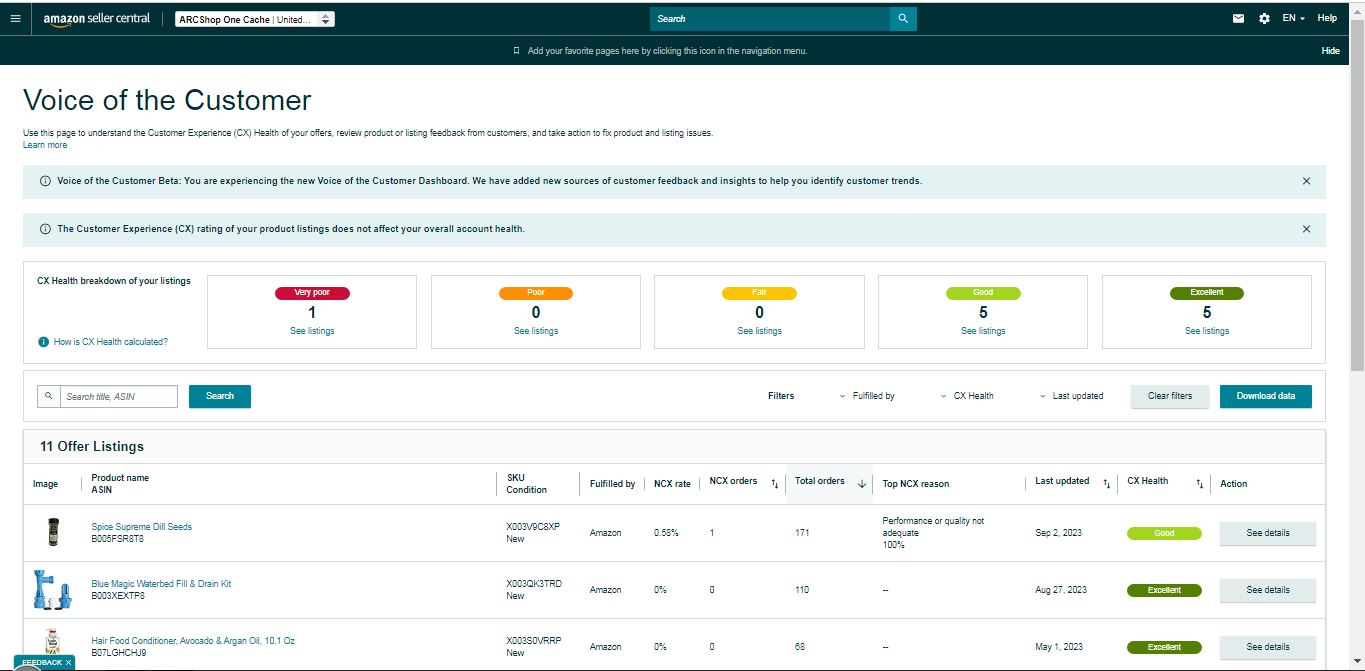
Task: Open the Feedback tab
Action: tap(41, 663)
